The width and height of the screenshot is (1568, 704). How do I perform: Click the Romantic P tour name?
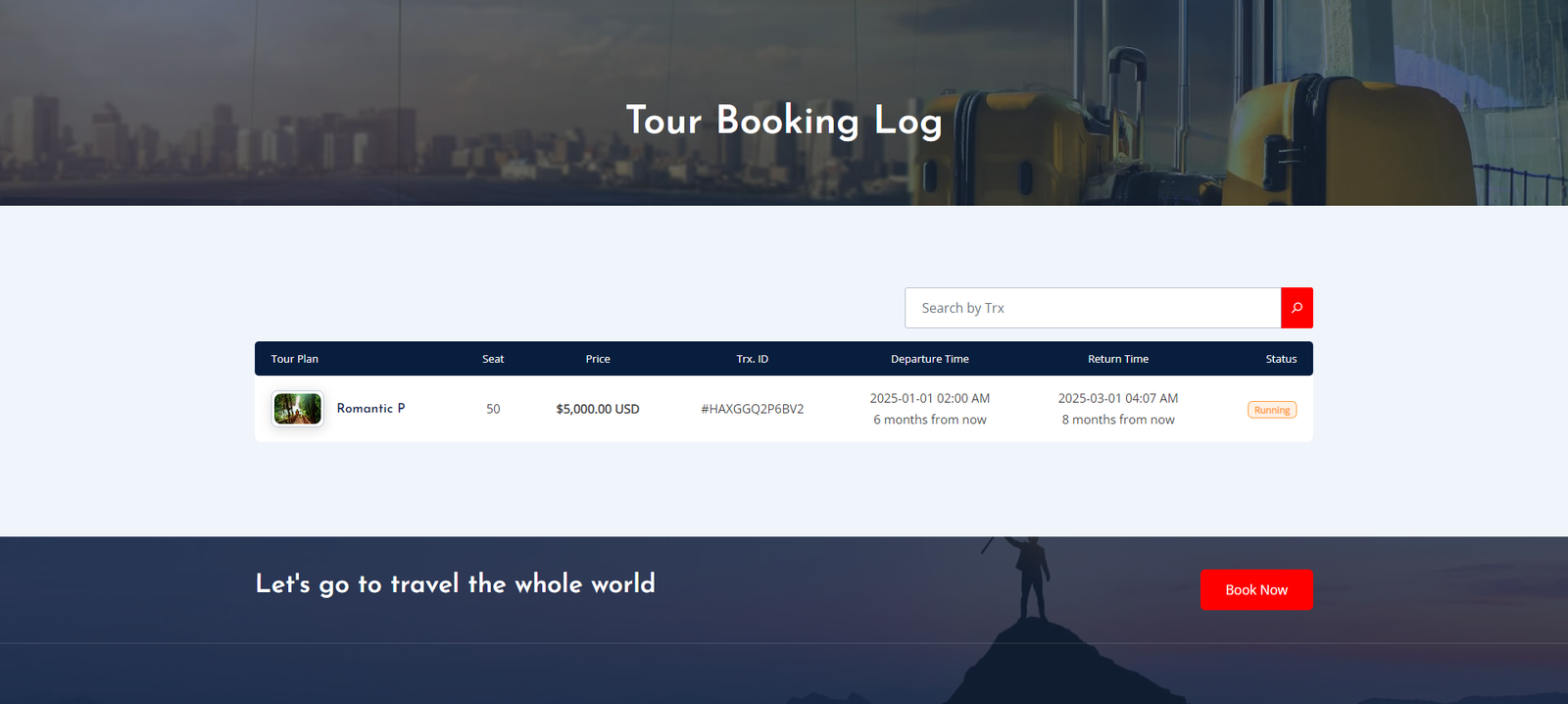370,409
